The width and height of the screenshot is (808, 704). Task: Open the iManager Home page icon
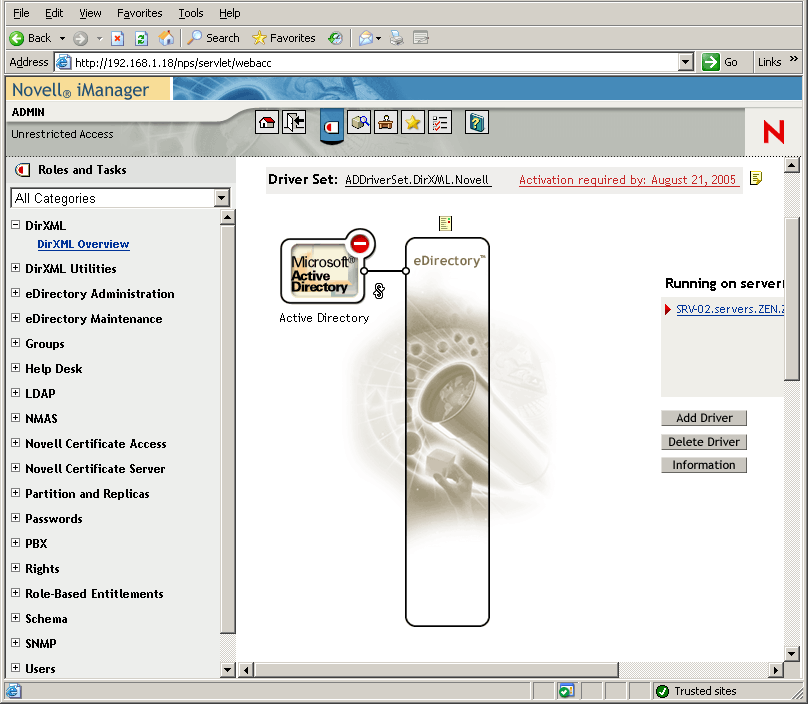pos(267,122)
